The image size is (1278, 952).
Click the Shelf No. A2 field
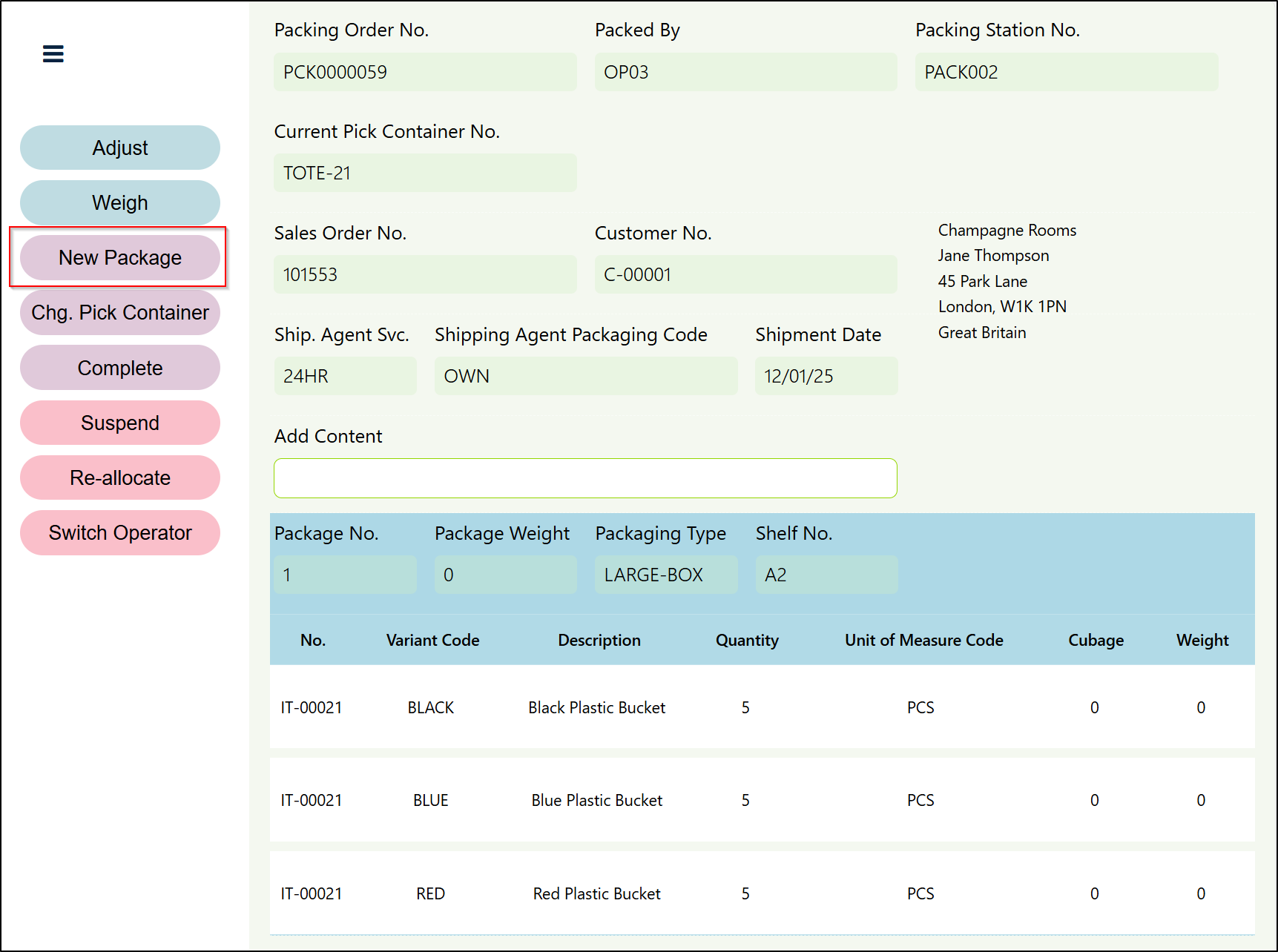[826, 575]
